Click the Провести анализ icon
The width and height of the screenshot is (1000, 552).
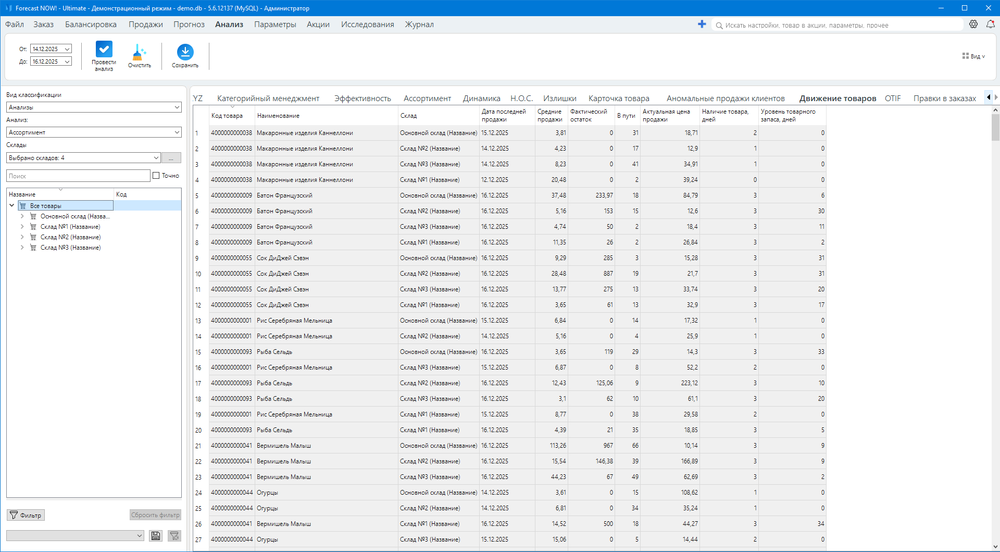pyautogui.click(x=103, y=50)
